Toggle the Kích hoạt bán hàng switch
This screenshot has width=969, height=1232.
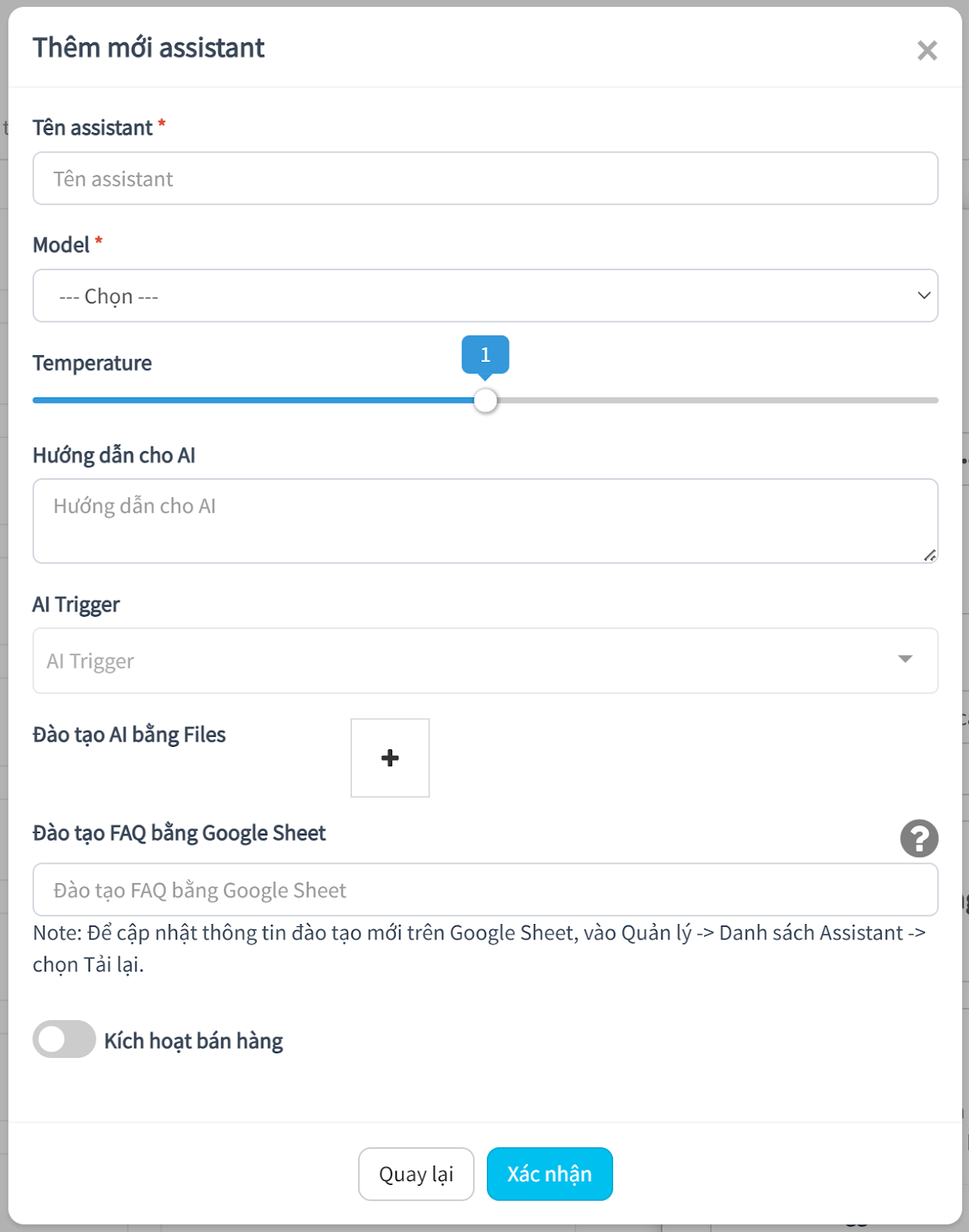click(64, 1039)
